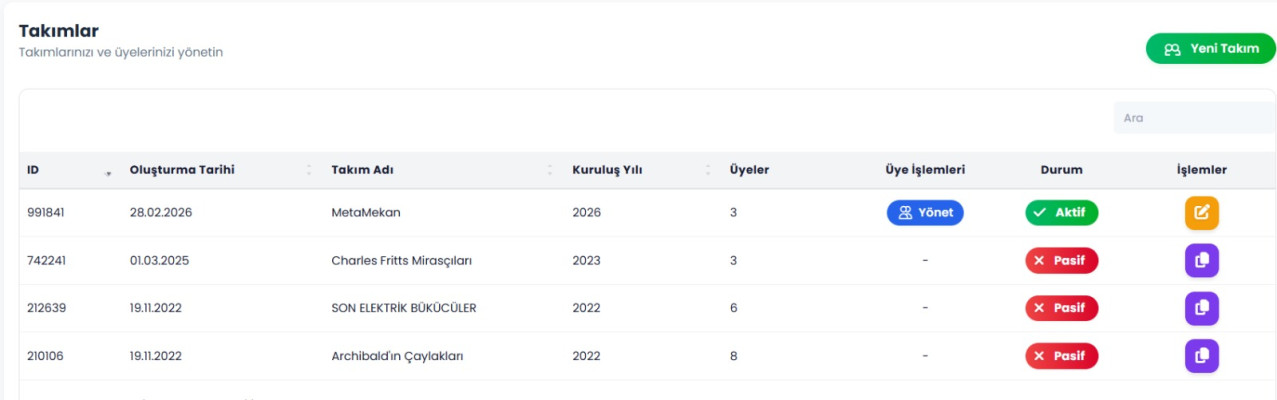Sort by Kuruluş Yılı column header
The width and height of the screenshot is (1277, 400).
pos(607,170)
